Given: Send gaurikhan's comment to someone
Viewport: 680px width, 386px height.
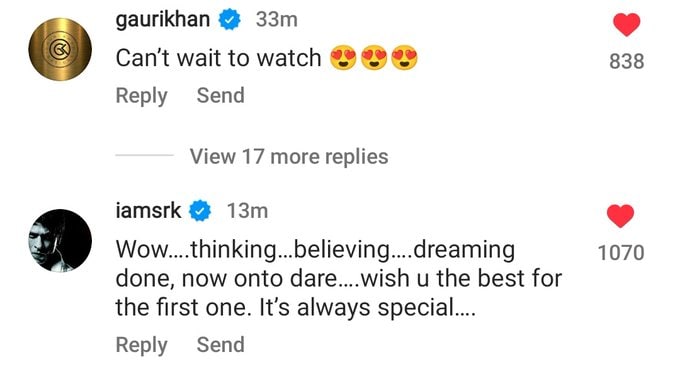Looking at the screenshot, I should (x=220, y=95).
